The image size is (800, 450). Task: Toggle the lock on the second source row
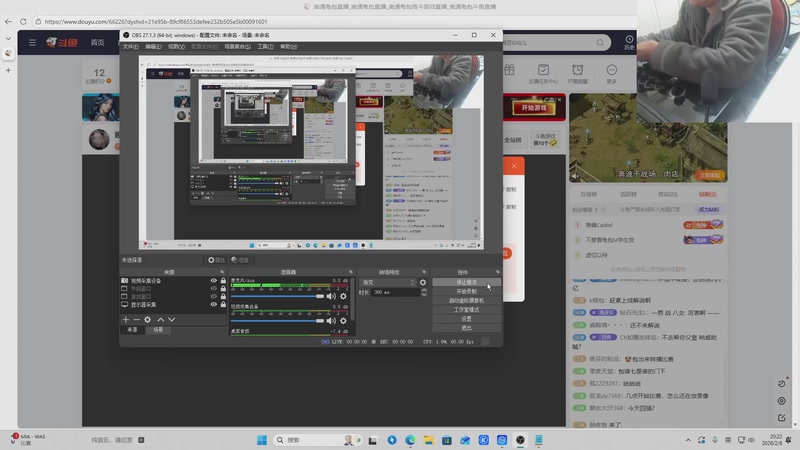[x=223, y=288]
